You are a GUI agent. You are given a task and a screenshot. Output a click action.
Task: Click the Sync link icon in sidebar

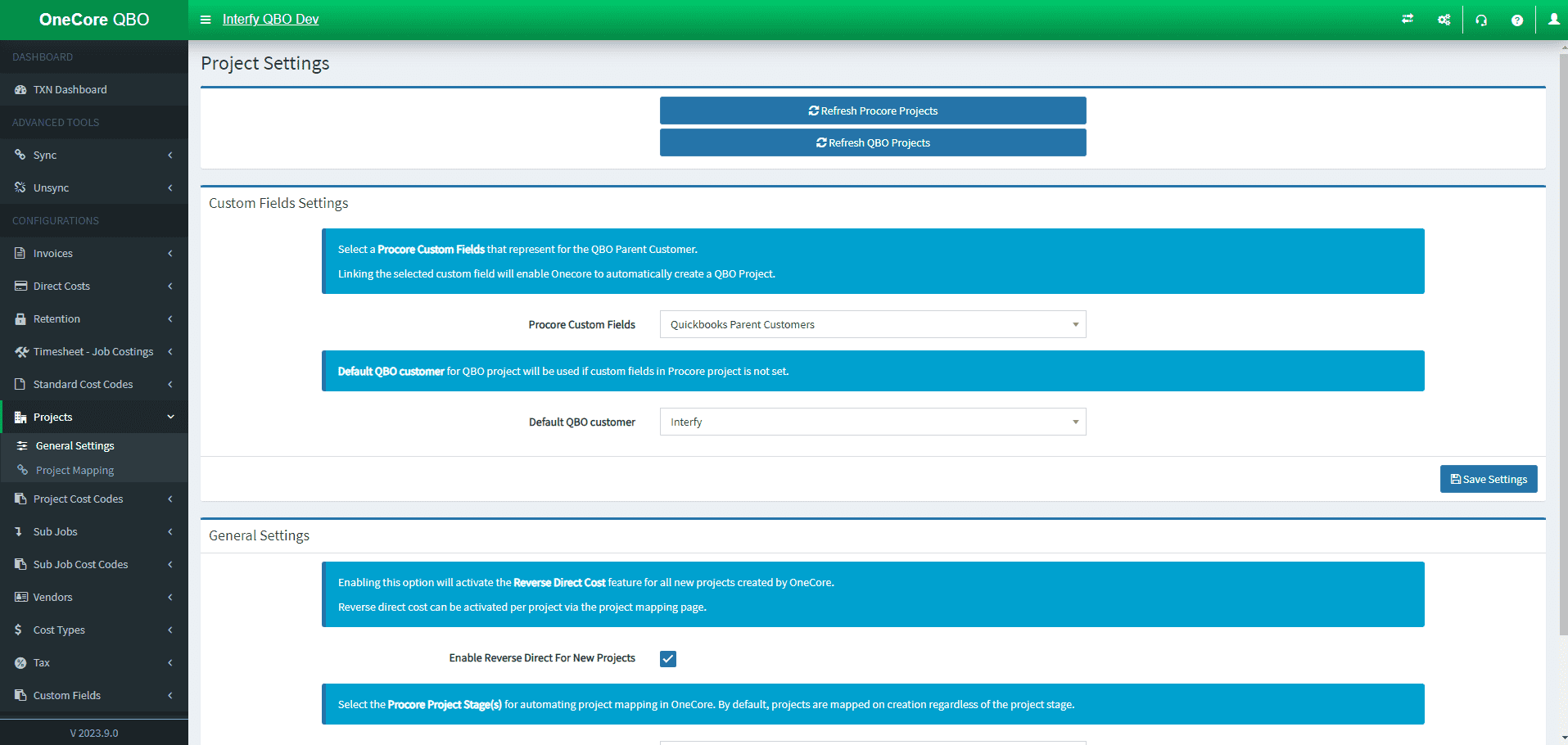click(x=20, y=155)
